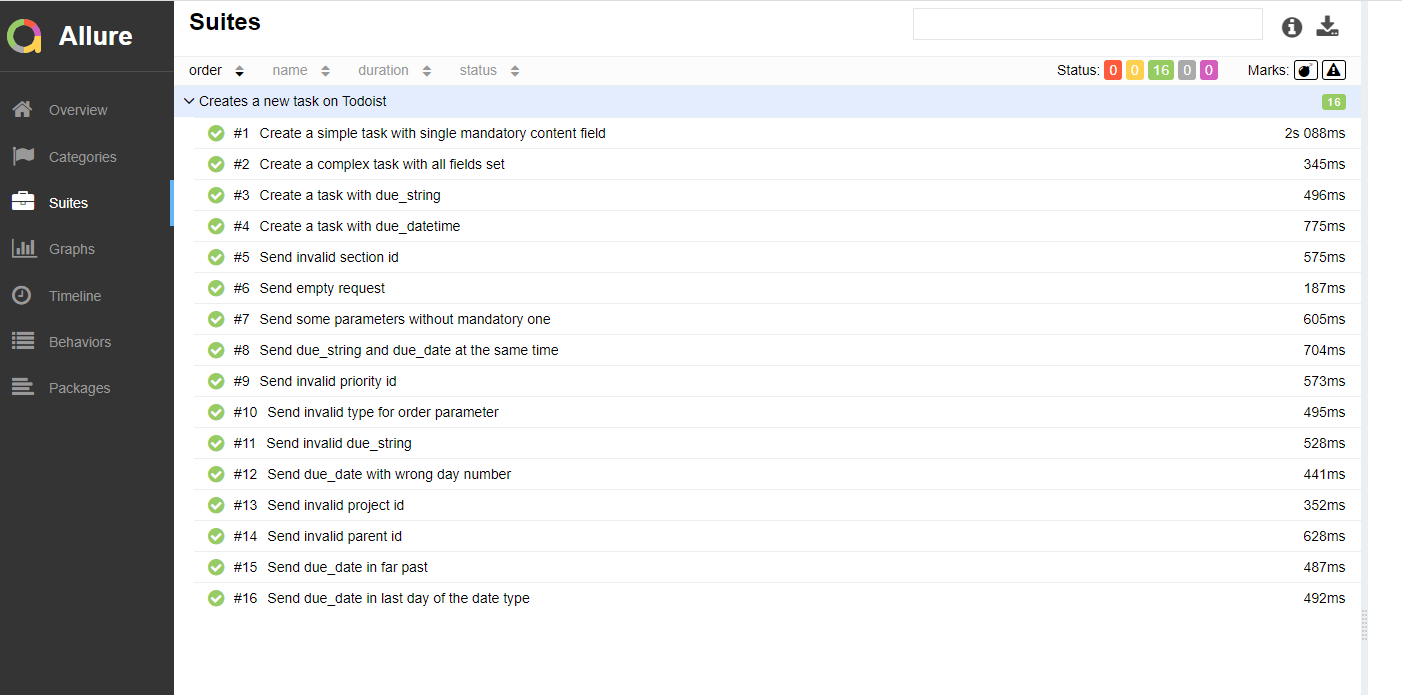Image resolution: width=1402 pixels, height=695 pixels.
Task: Show the info tooltip icon
Action: click(1292, 27)
